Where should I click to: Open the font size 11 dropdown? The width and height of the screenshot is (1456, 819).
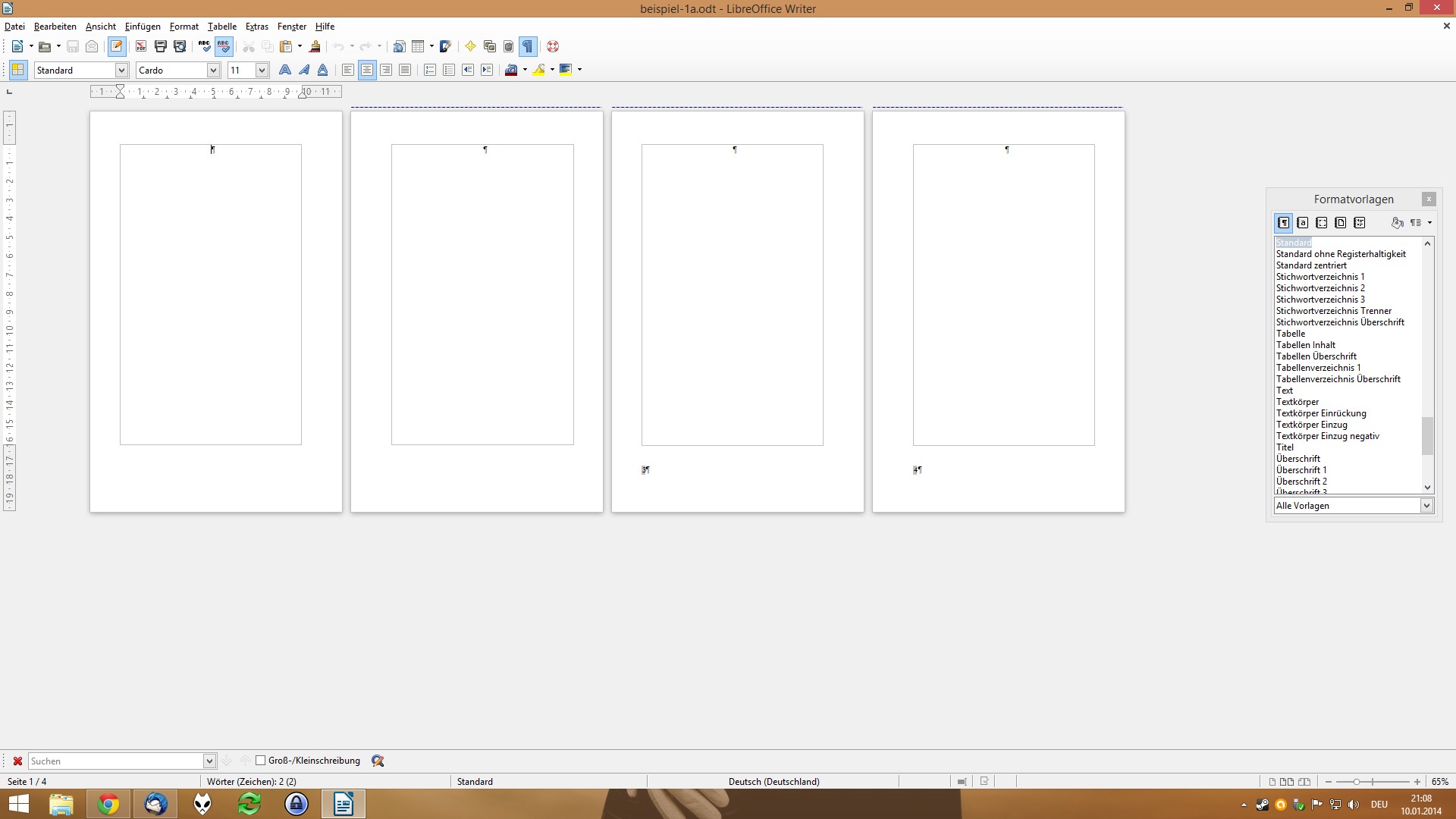262,70
